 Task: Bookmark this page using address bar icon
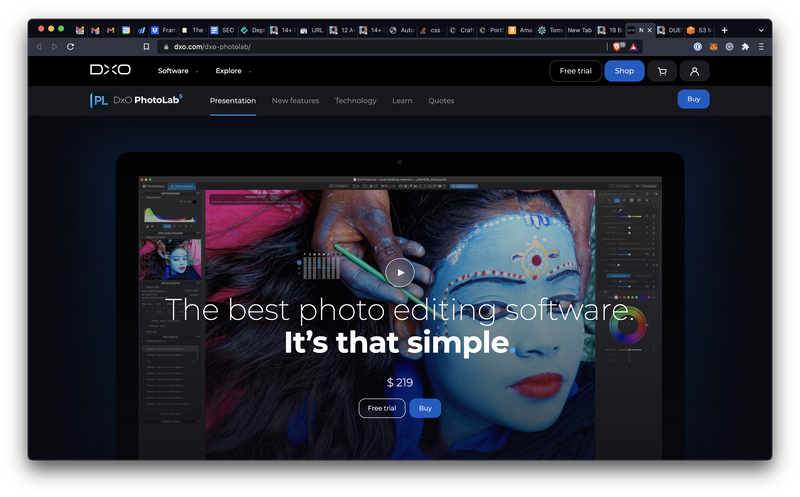[x=146, y=46]
